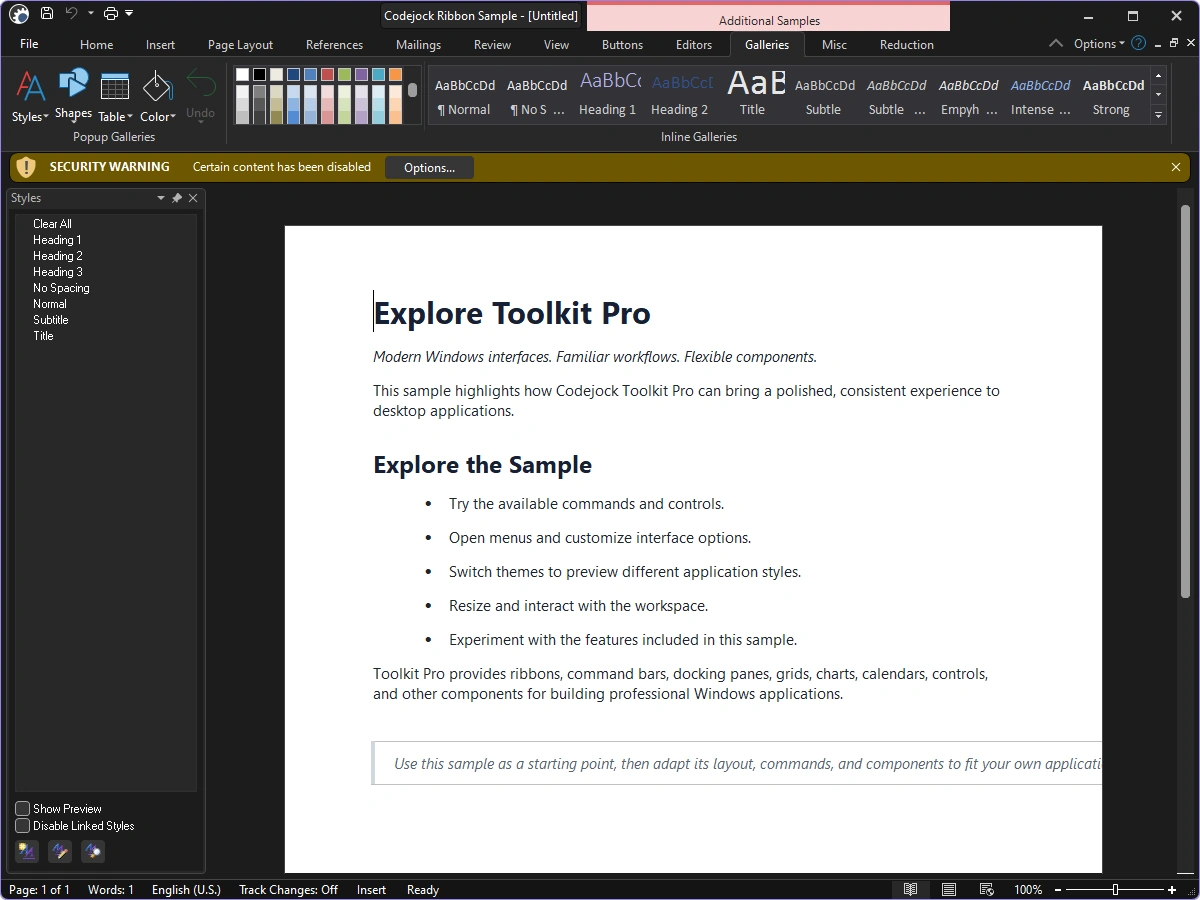Open Customize Quick Access Toolbar dropdown
This screenshot has height=900, width=1200.
tap(129, 14)
